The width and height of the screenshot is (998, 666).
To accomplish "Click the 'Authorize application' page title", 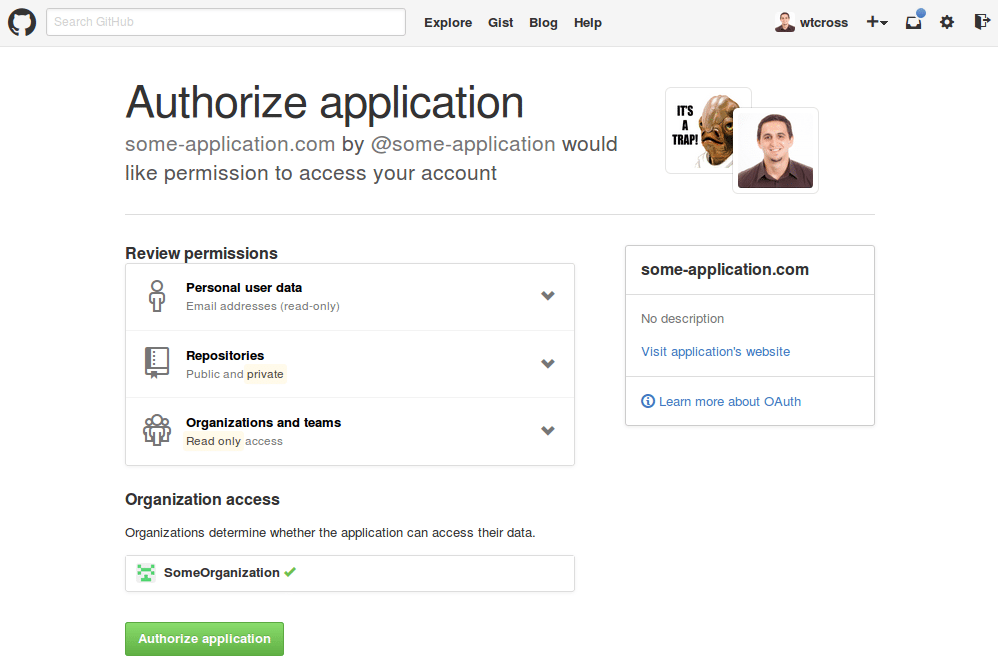I will (325, 103).
